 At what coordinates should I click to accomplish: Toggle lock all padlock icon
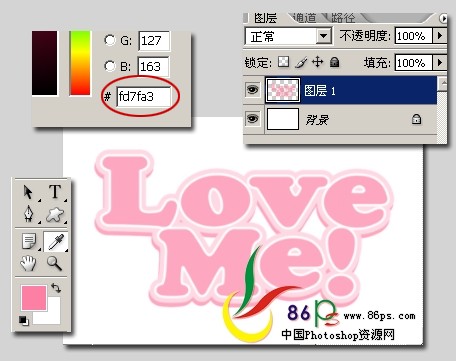[334, 62]
